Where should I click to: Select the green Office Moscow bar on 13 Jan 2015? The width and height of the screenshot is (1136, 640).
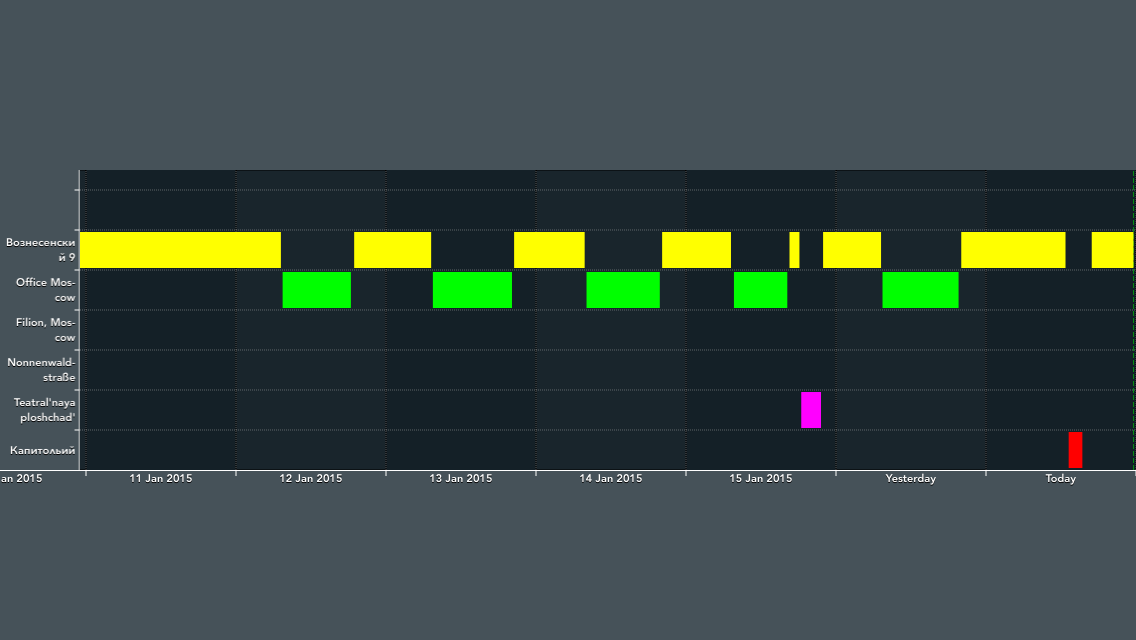click(x=472, y=290)
